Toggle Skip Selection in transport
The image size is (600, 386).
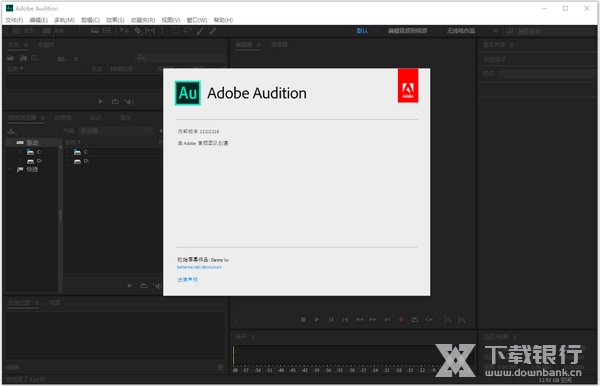tap(429, 319)
